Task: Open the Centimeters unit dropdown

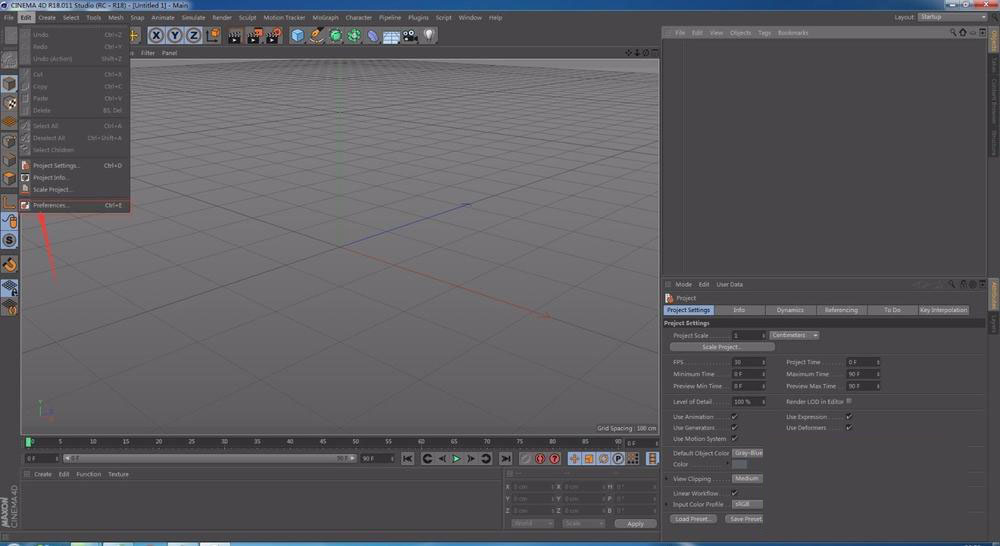Action: coord(794,335)
